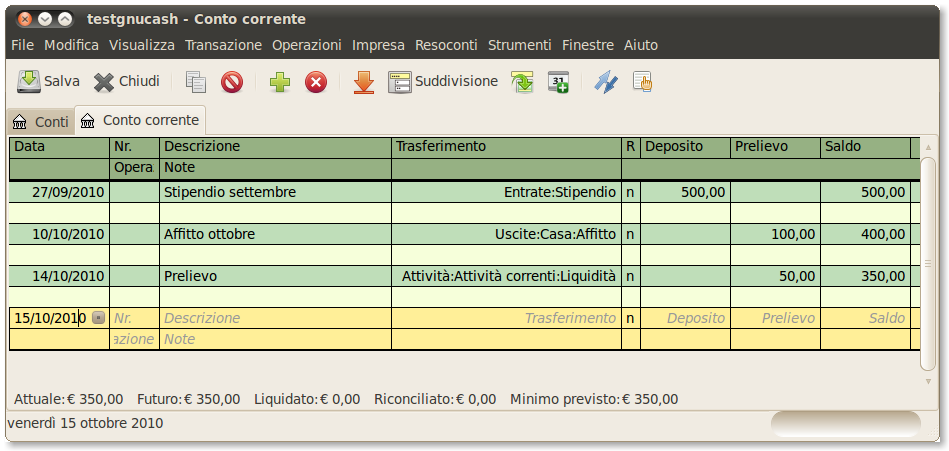
Task: Click the red X cancel-transaction icon
Action: tap(316, 82)
